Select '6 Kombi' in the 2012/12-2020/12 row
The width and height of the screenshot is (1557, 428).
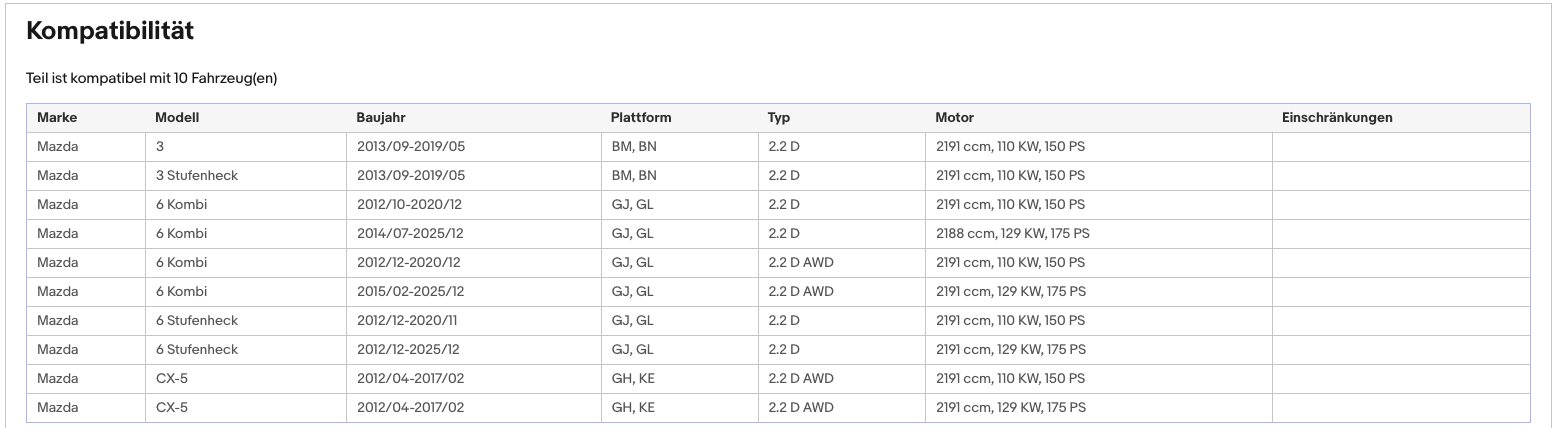182,263
